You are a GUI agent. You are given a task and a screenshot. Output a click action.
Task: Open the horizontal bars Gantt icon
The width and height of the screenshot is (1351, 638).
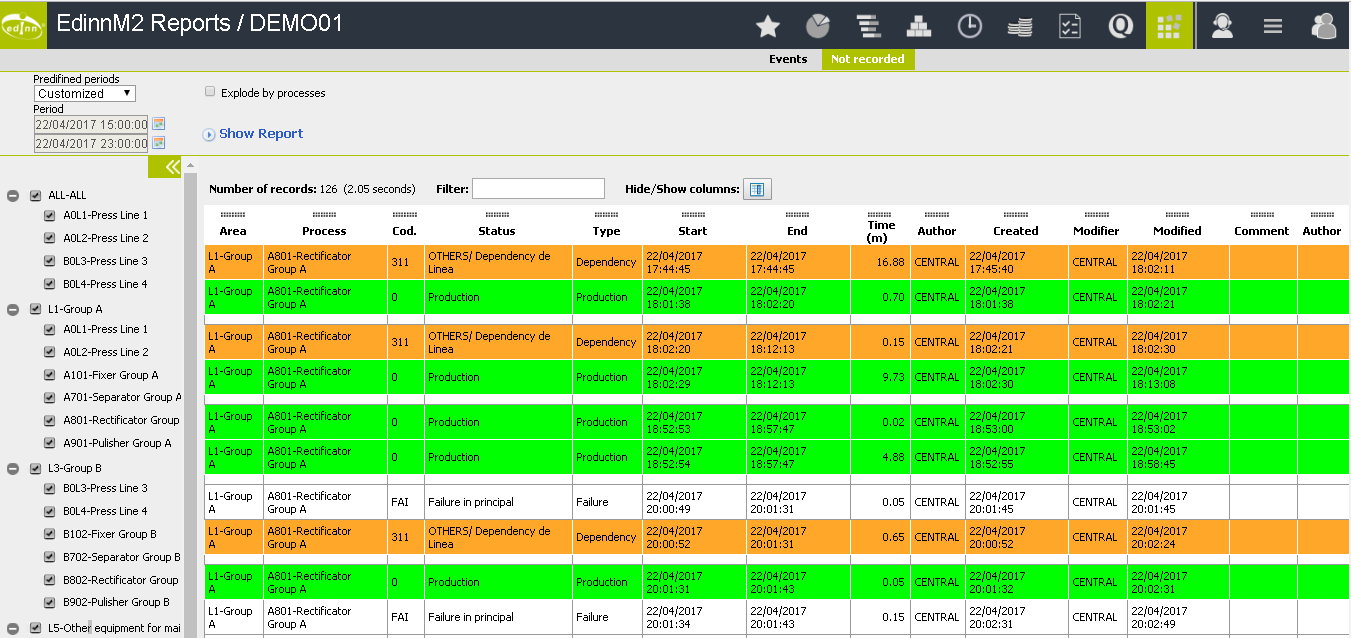tap(868, 26)
